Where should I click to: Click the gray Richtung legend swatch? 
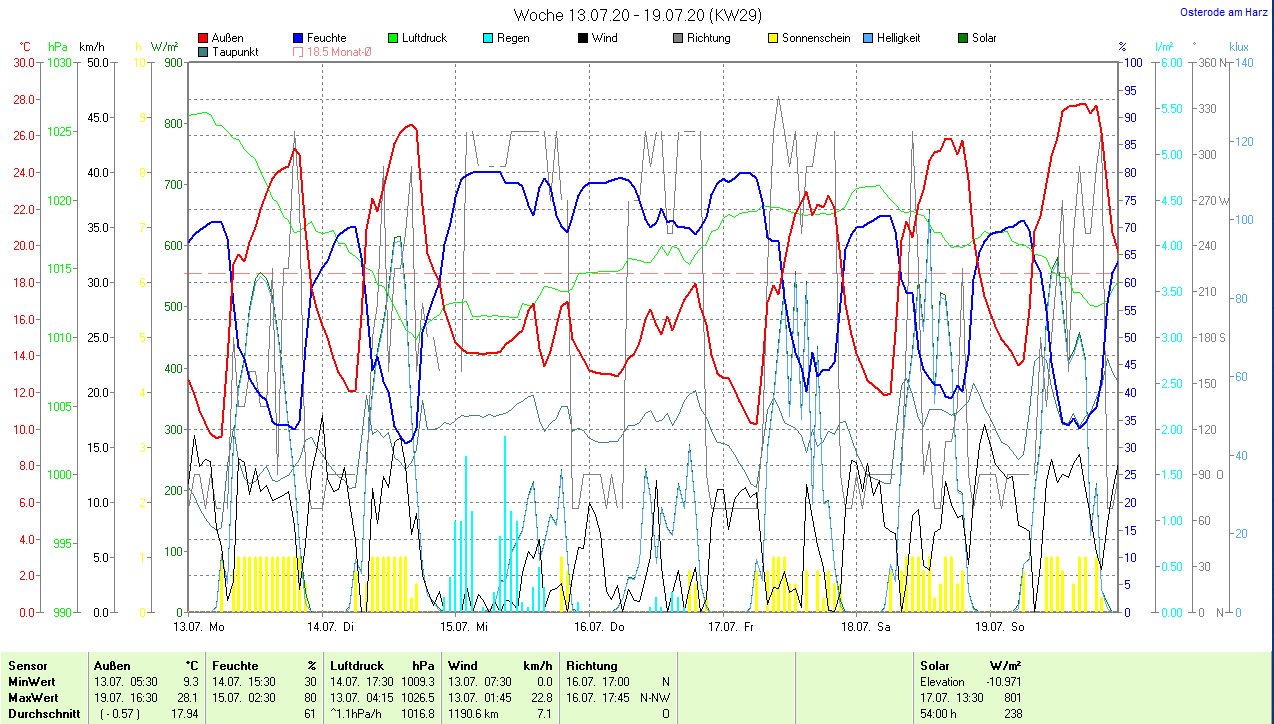(678, 38)
